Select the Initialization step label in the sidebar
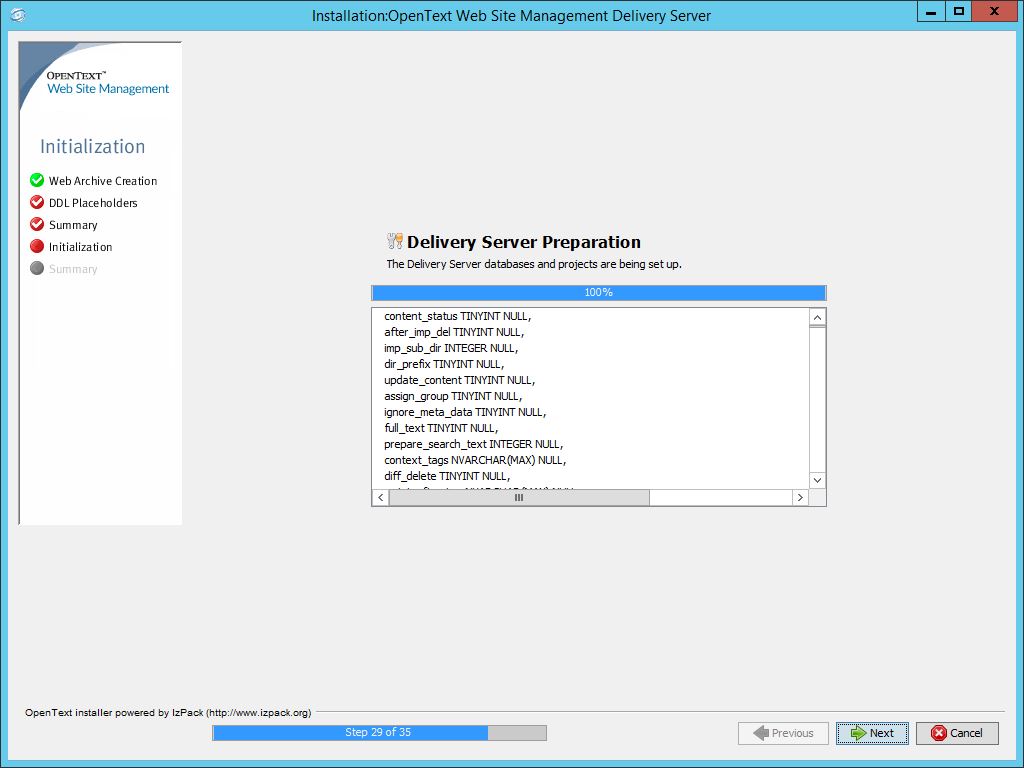1024x768 pixels. (x=80, y=247)
